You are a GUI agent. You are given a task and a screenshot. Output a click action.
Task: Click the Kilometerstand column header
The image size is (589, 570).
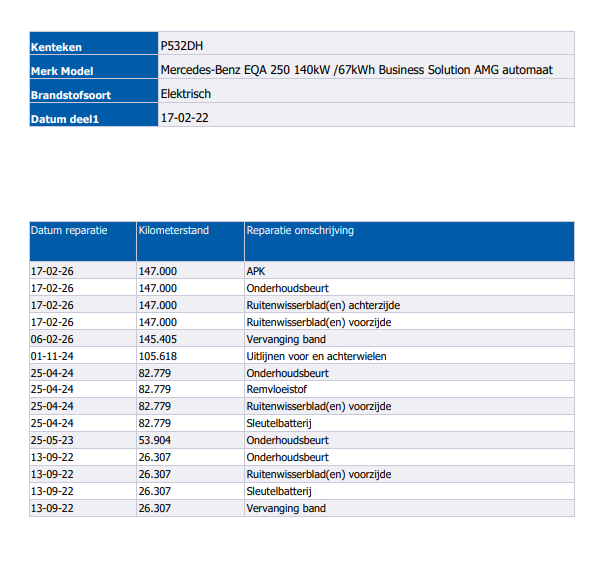(190, 241)
